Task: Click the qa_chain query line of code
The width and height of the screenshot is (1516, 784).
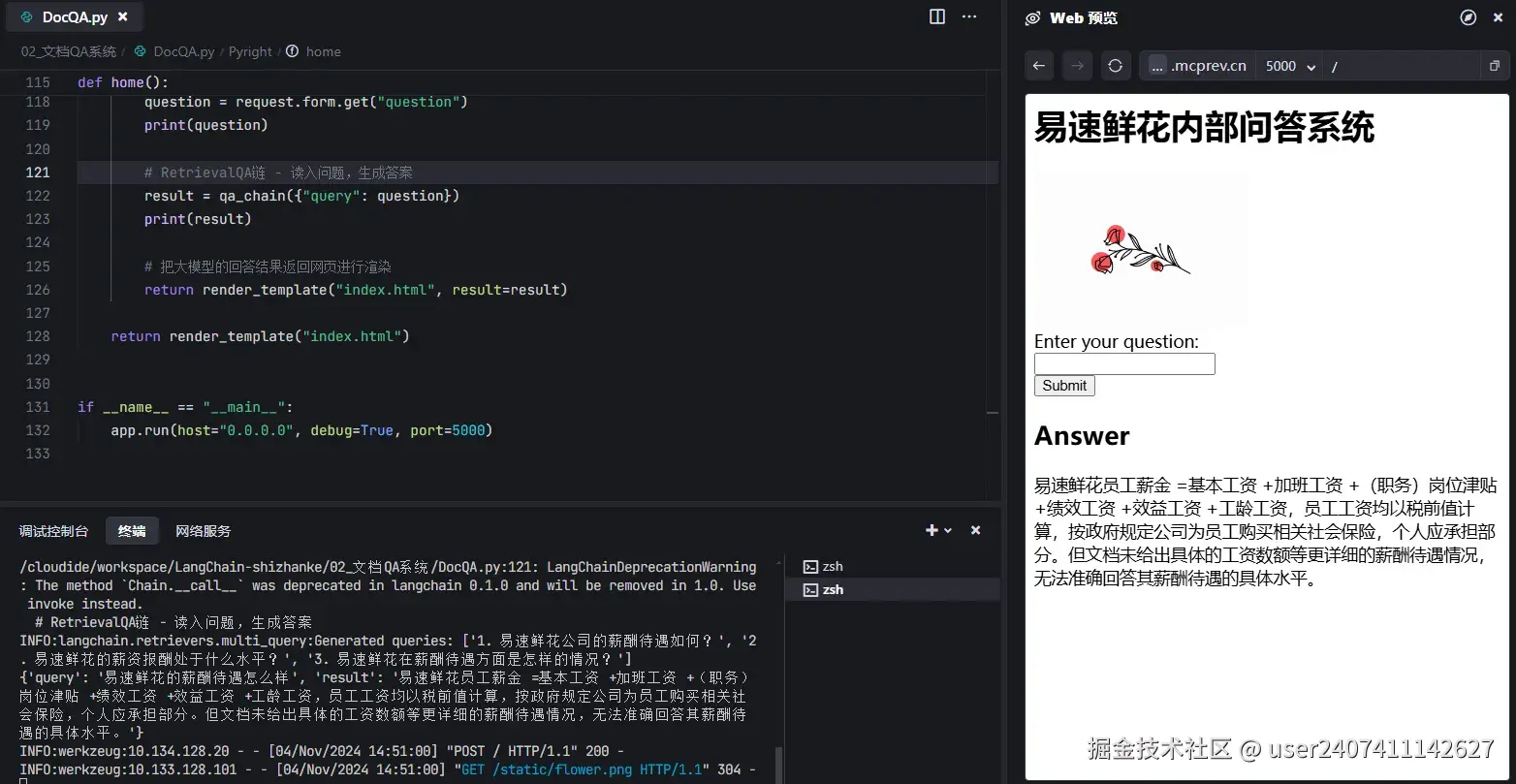Action: point(301,196)
